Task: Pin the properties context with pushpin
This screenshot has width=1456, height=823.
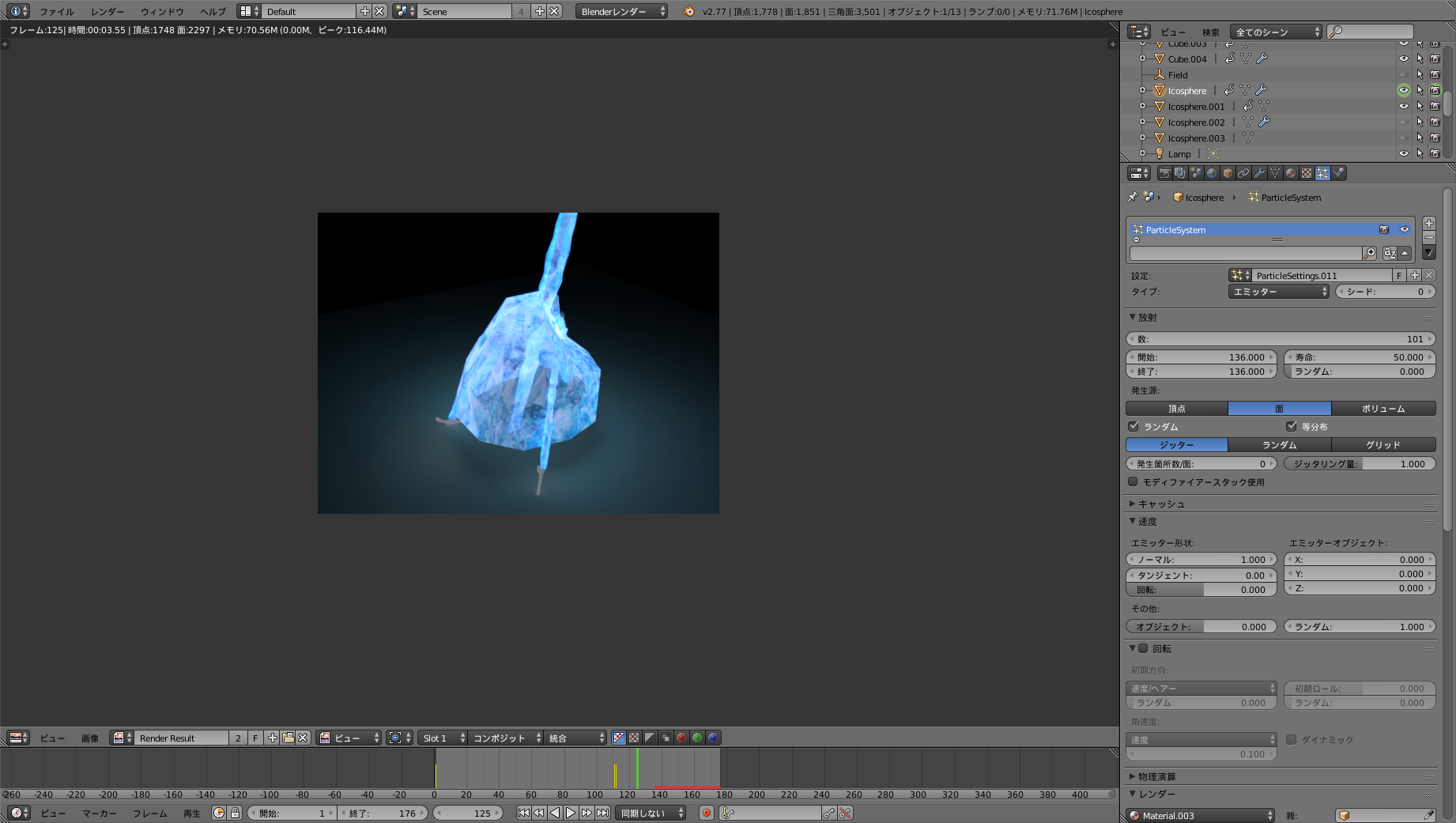Action: [x=1133, y=197]
